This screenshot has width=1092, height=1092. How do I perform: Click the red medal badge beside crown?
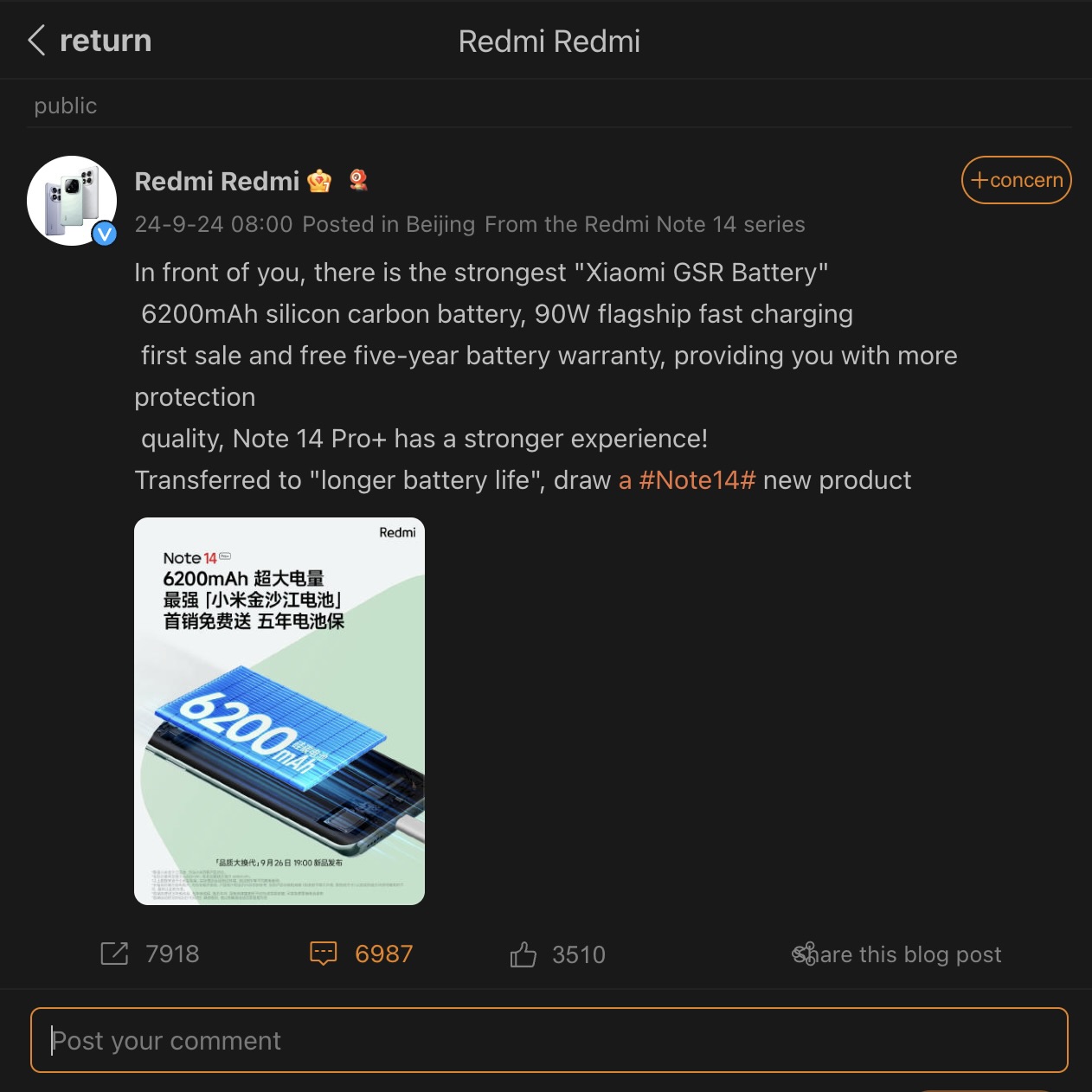point(358,180)
